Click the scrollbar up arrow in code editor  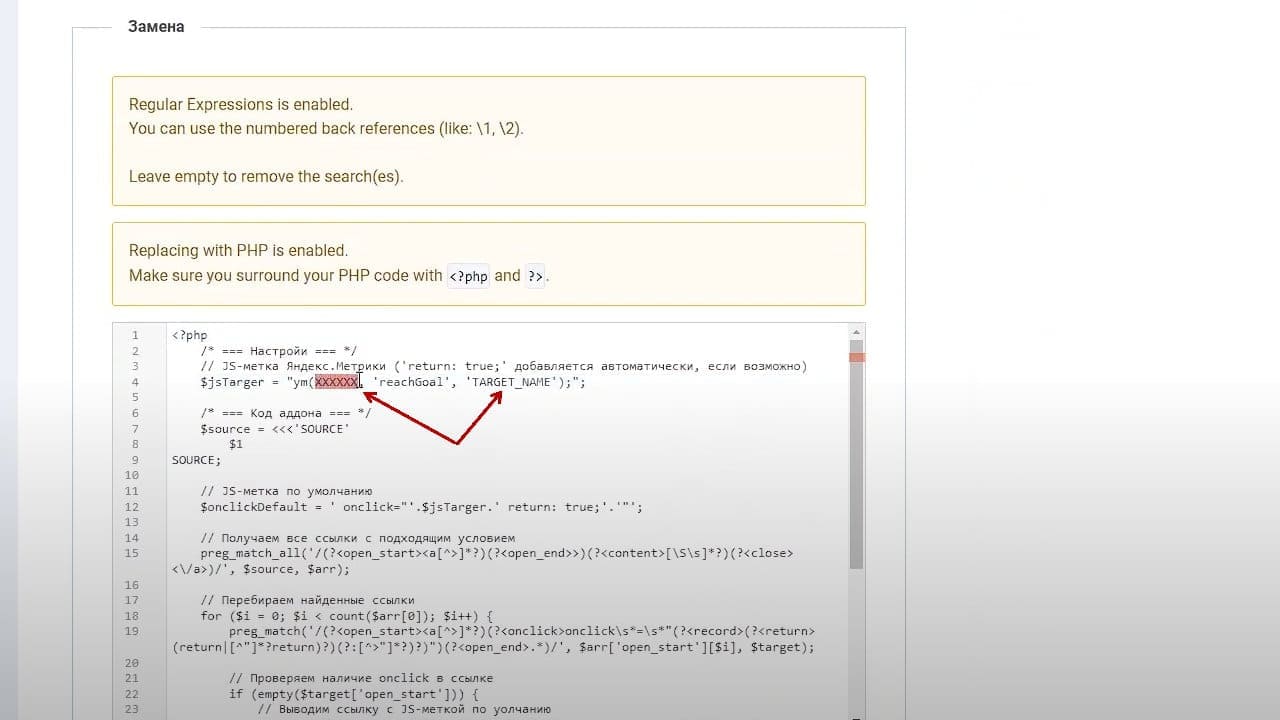(x=856, y=331)
